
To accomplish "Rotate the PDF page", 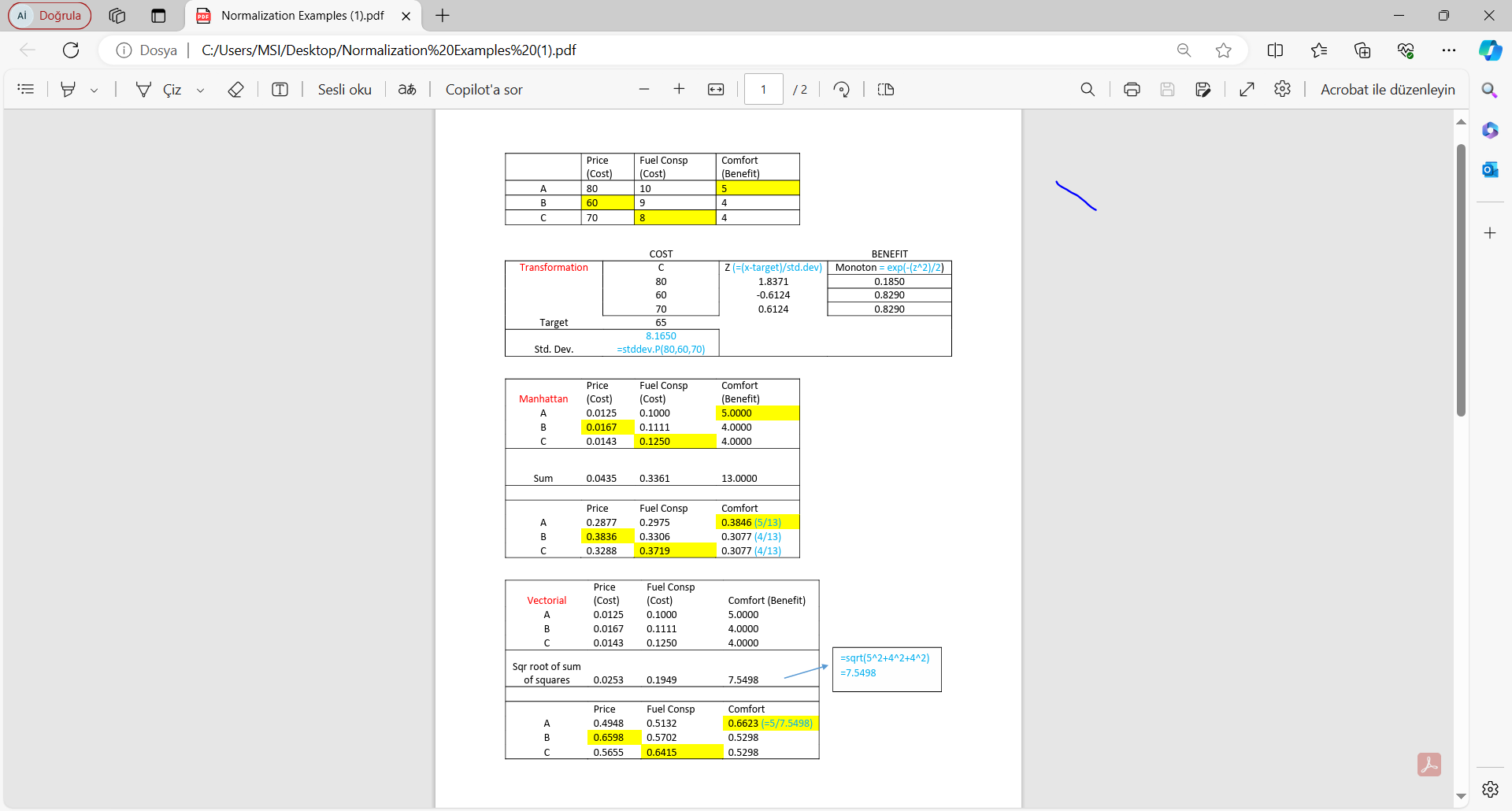I will point(842,90).
